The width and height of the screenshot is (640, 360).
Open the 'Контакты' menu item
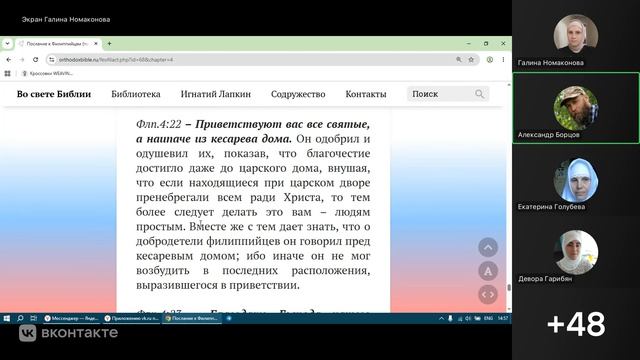[366, 94]
